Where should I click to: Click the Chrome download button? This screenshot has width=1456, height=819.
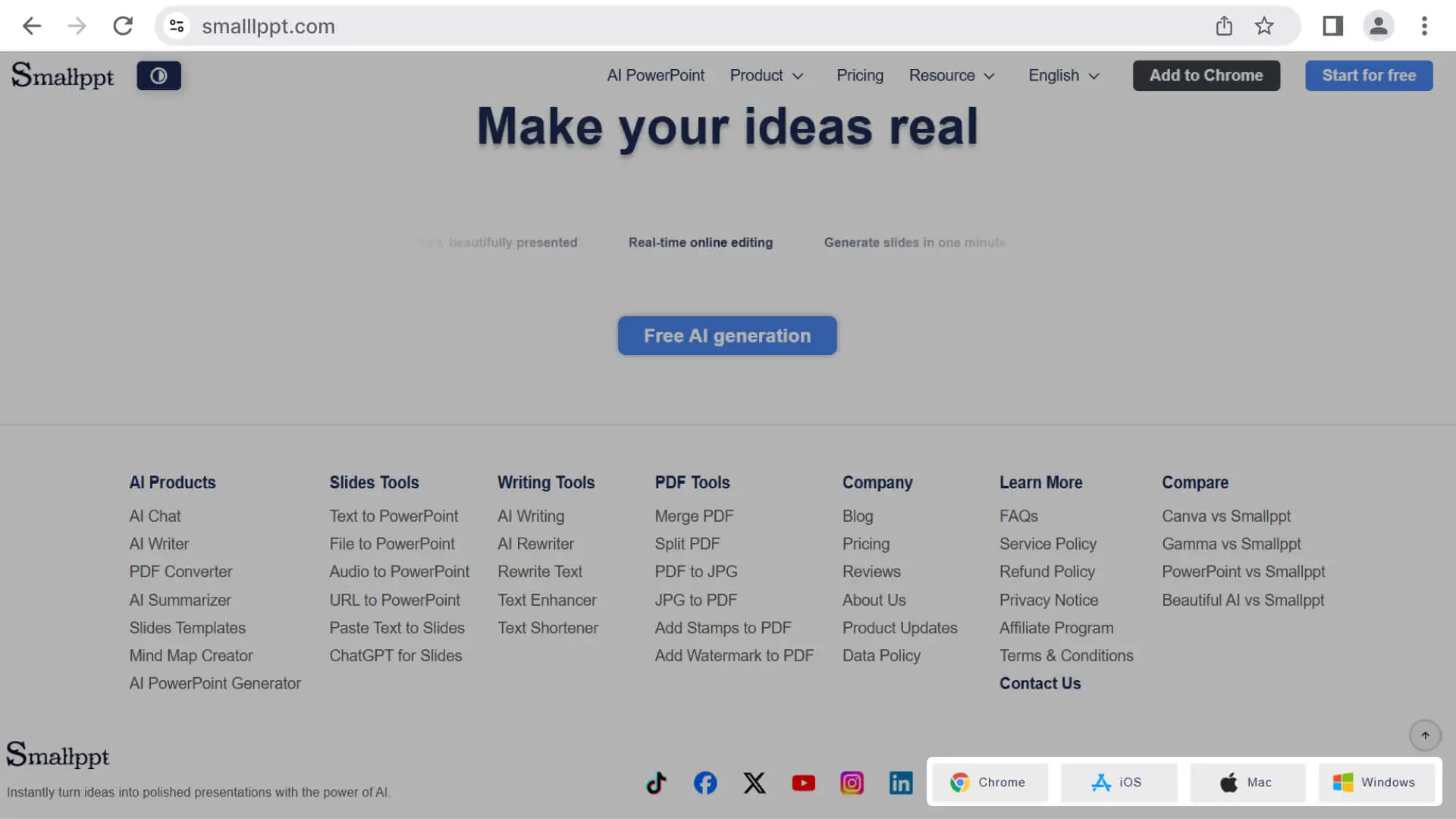click(990, 782)
